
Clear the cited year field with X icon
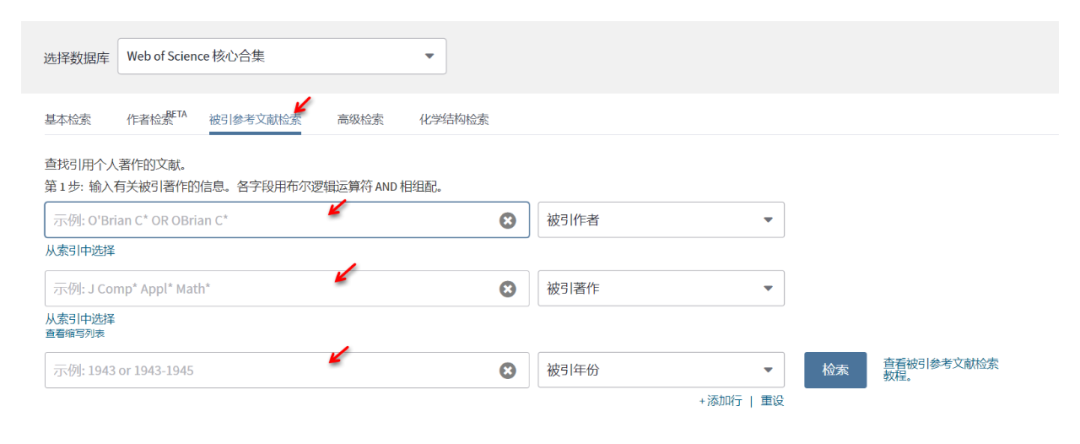pos(507,370)
